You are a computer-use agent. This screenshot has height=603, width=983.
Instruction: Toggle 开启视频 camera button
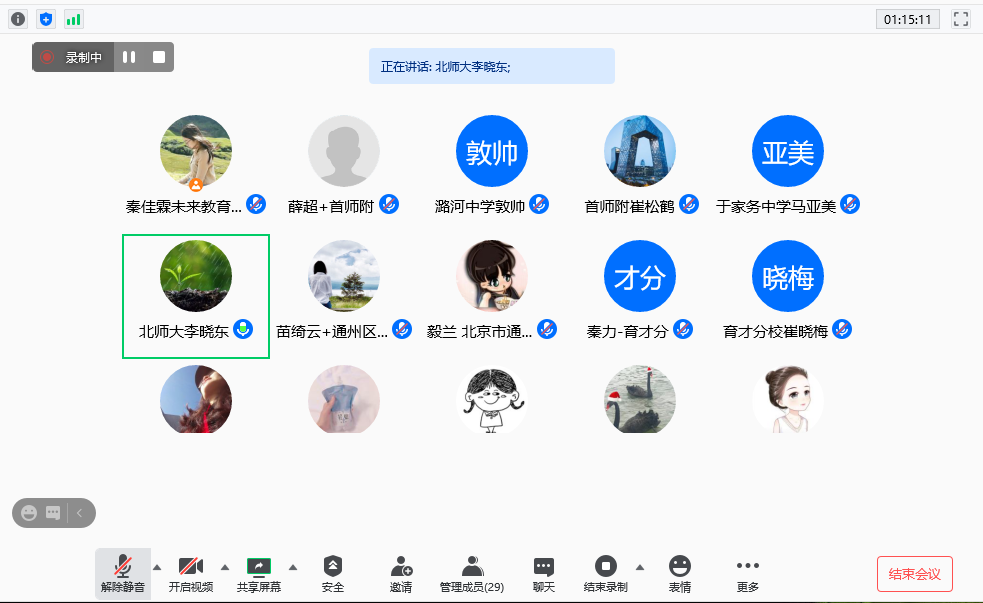pos(190,574)
